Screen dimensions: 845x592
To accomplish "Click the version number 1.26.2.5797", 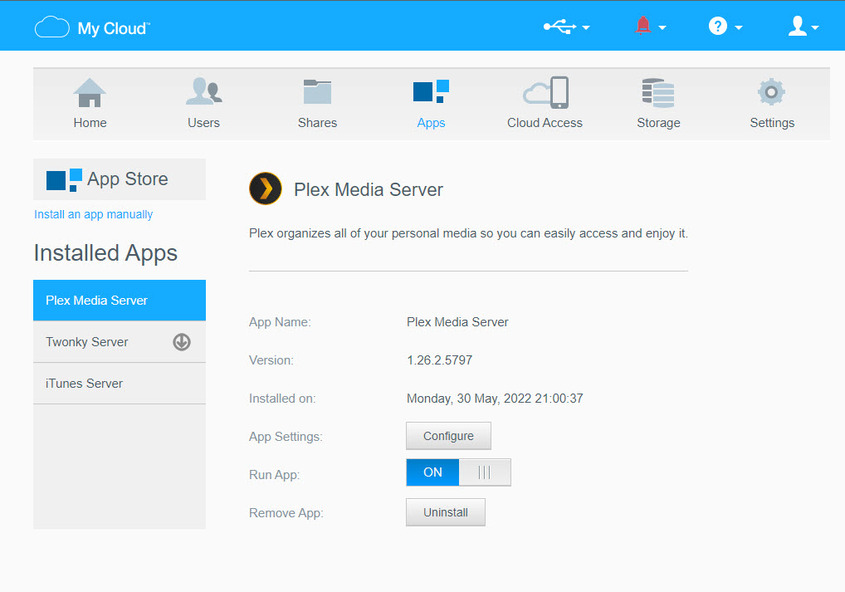I will tap(440, 360).
